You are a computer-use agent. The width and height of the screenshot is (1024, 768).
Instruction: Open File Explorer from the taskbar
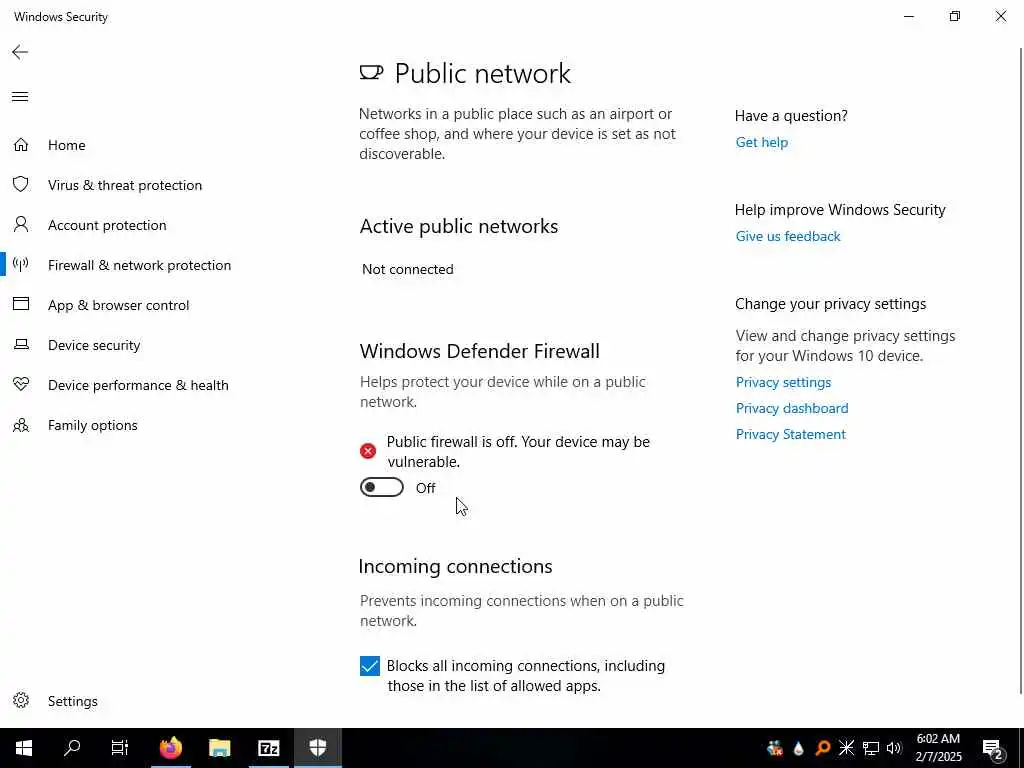click(x=219, y=748)
